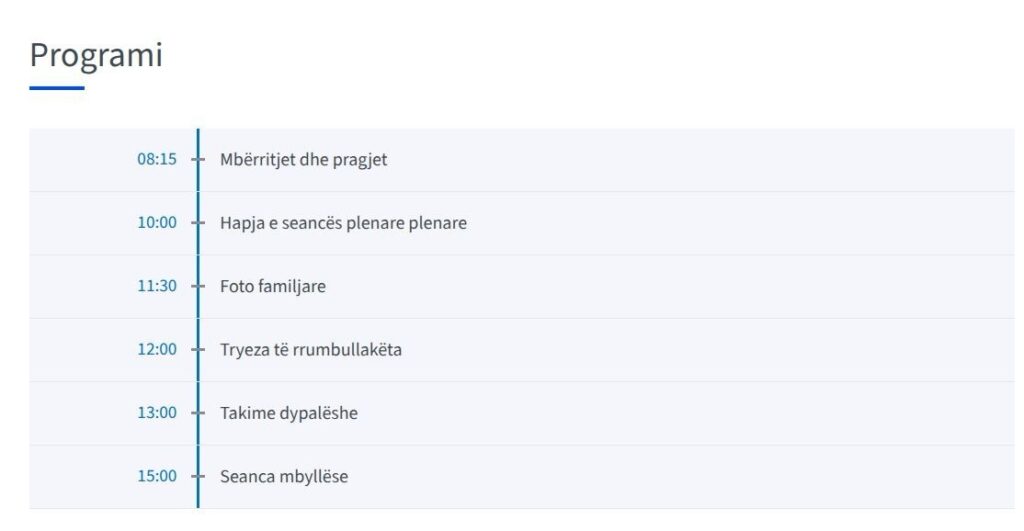Select the Tryeza të rrumbullakëta entry
This screenshot has width=1024, height=531.
coord(311,349)
